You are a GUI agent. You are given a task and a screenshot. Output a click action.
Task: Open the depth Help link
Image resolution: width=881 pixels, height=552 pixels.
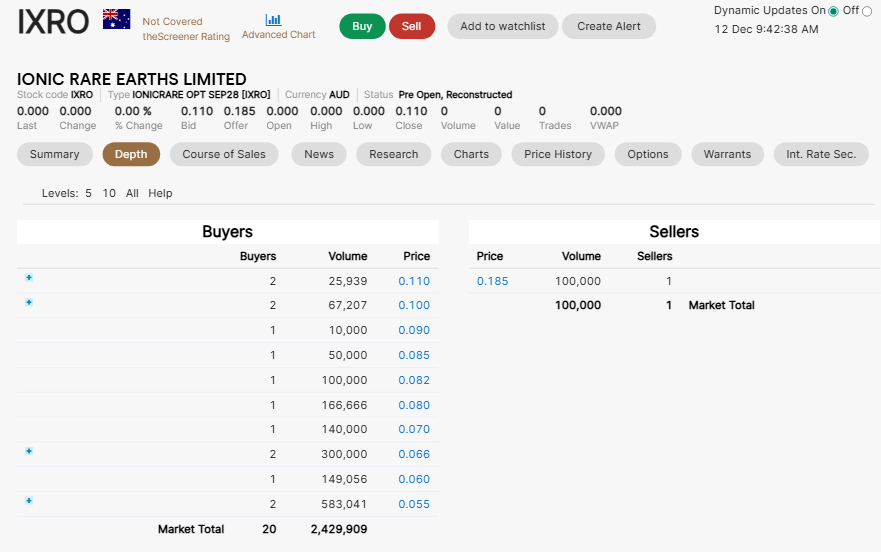pos(160,193)
